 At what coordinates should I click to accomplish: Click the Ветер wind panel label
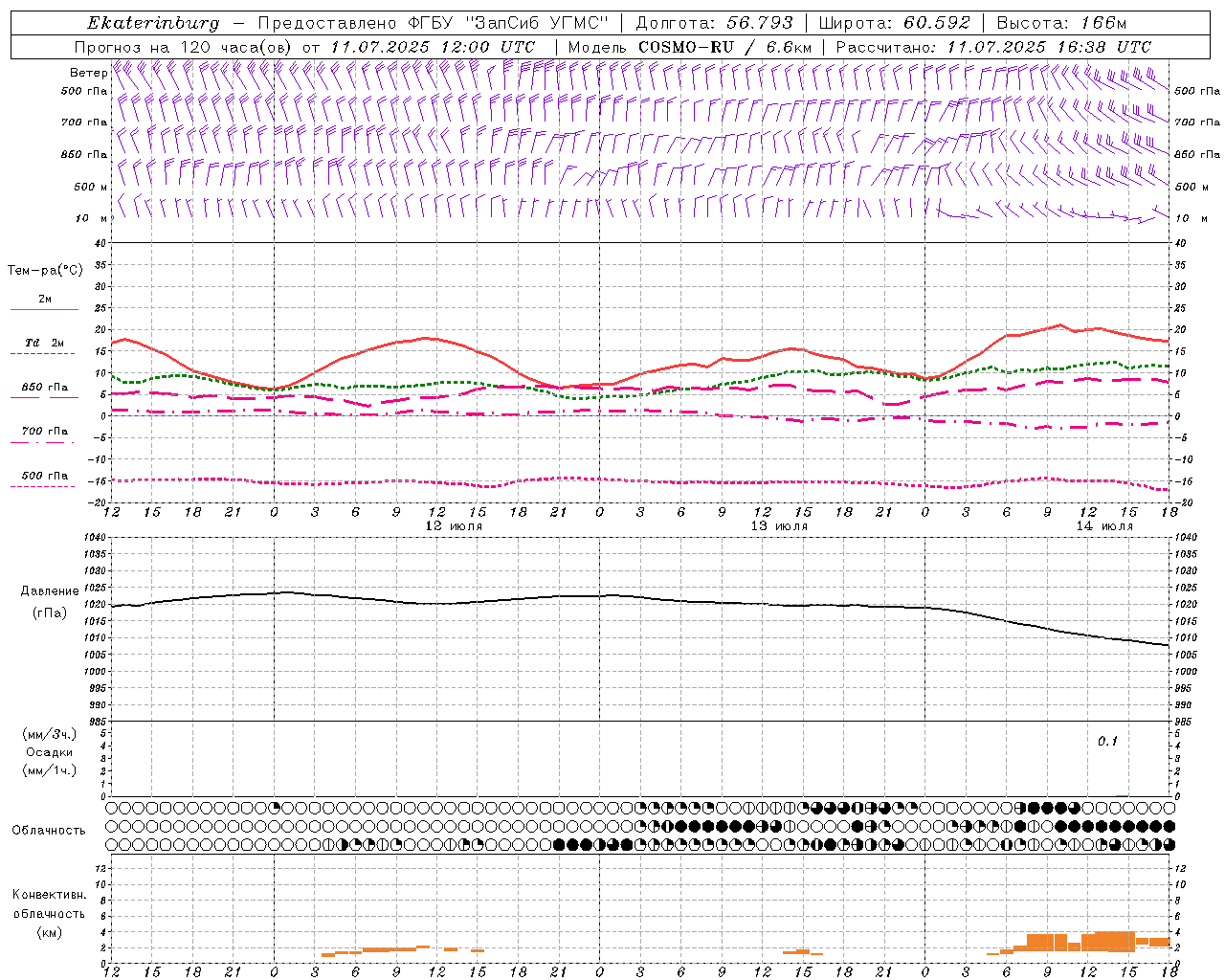(x=88, y=73)
